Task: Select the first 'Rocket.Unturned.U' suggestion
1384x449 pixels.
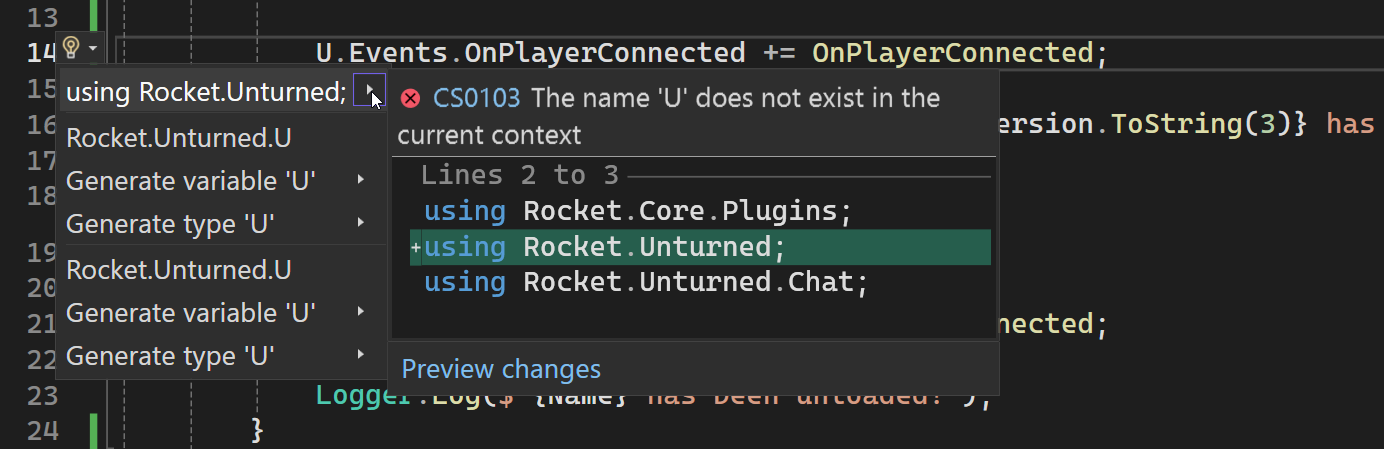Action: tap(179, 137)
